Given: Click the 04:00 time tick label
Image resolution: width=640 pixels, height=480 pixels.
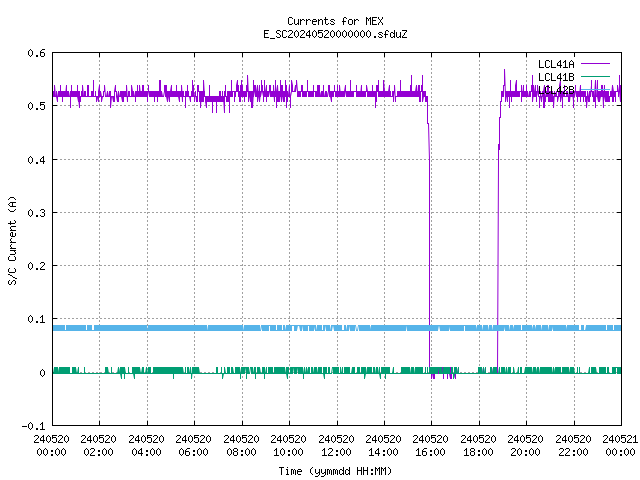Looking at the screenshot, I should [146, 452].
